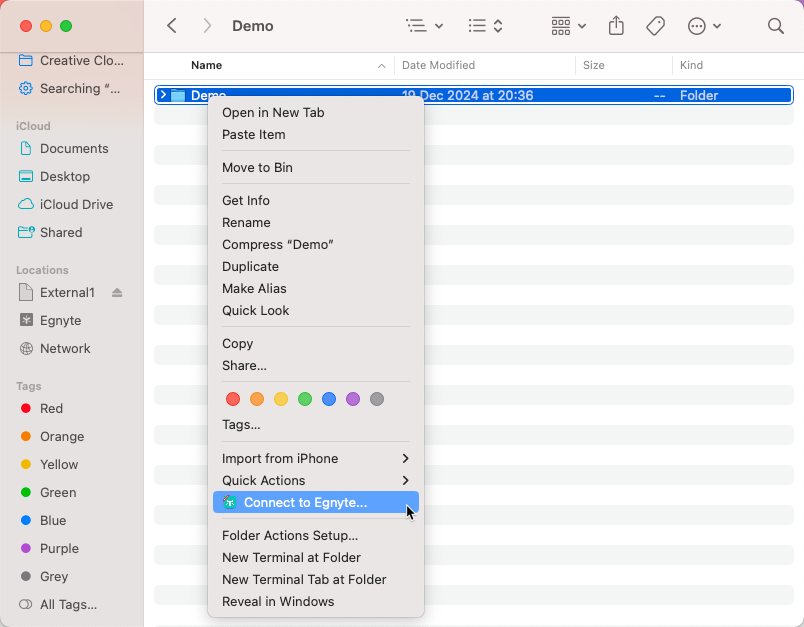
Task: Choose New Terminal Tab at Folder
Action: (316, 579)
